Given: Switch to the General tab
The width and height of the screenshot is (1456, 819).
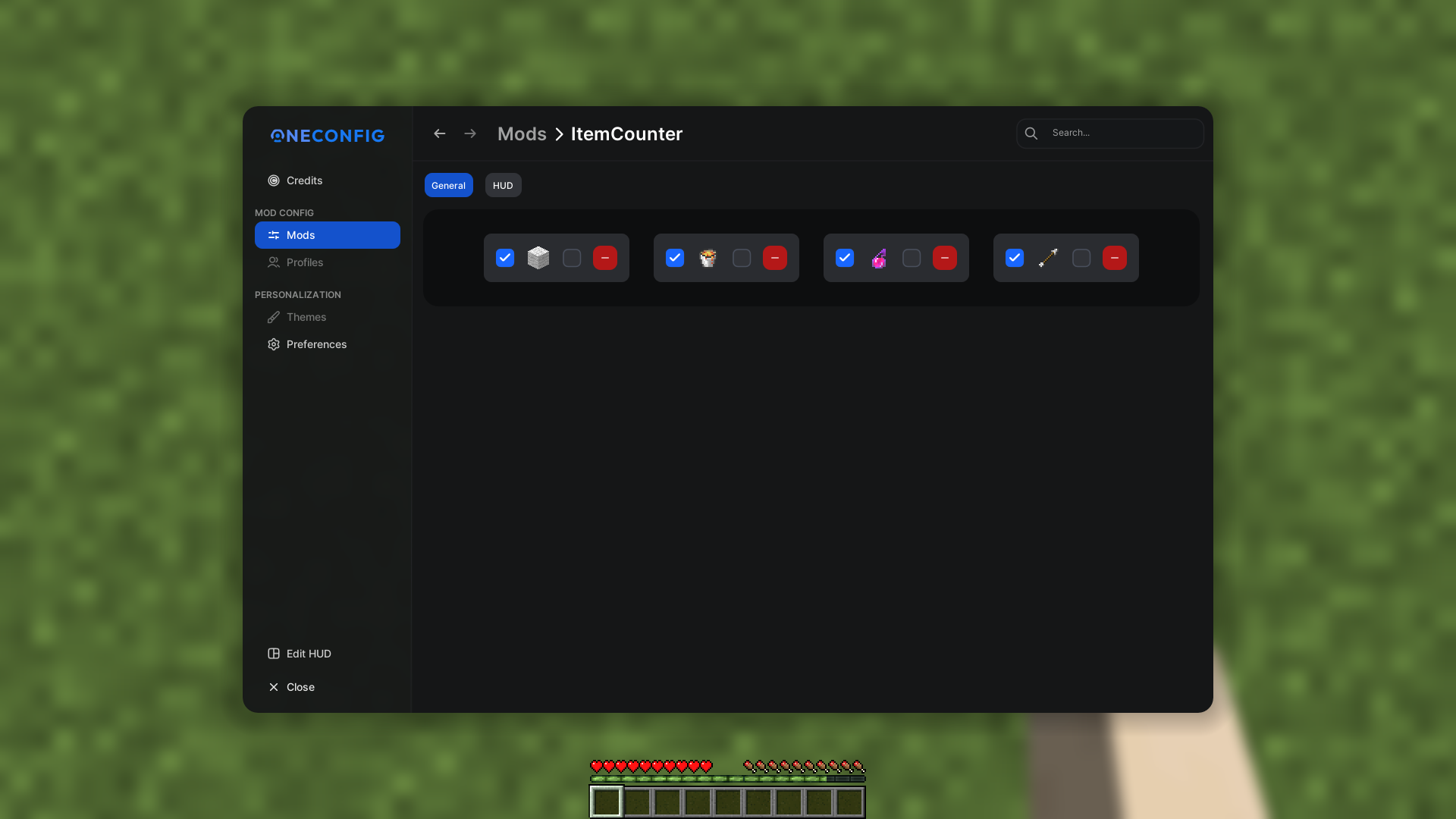Looking at the screenshot, I should pyautogui.click(x=448, y=185).
